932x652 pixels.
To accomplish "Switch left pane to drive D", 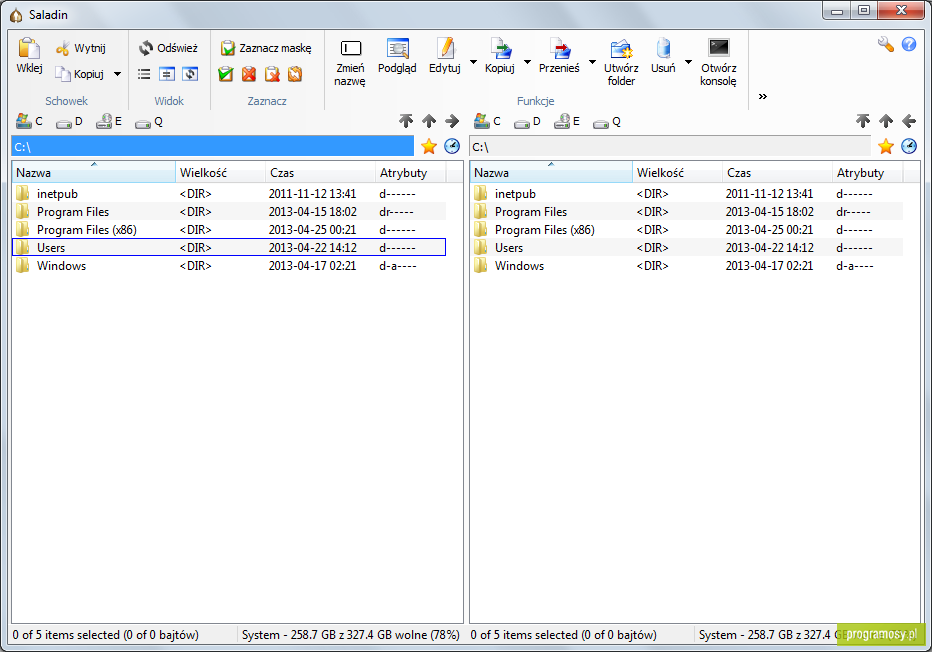I will click(x=69, y=122).
